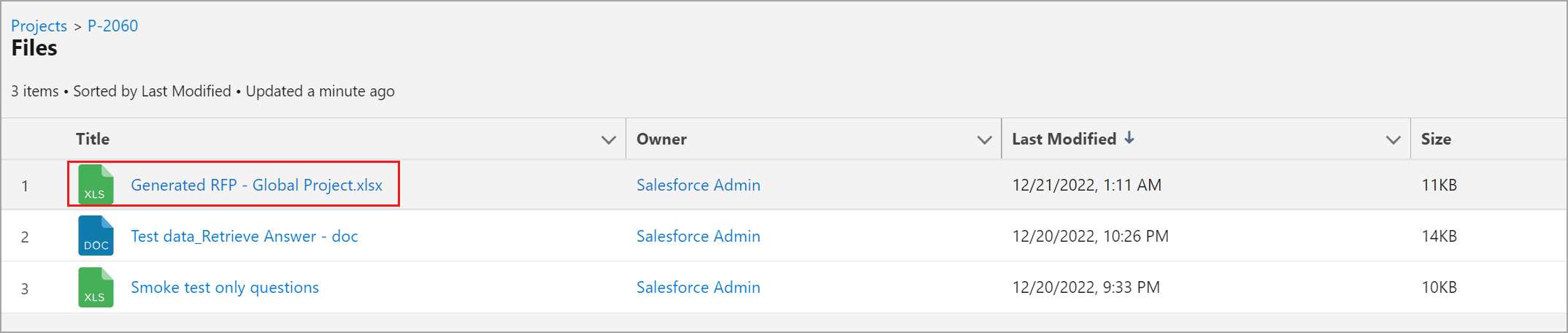Sort by the Title column header
Screen dimensions: 1568x333
coord(93,139)
